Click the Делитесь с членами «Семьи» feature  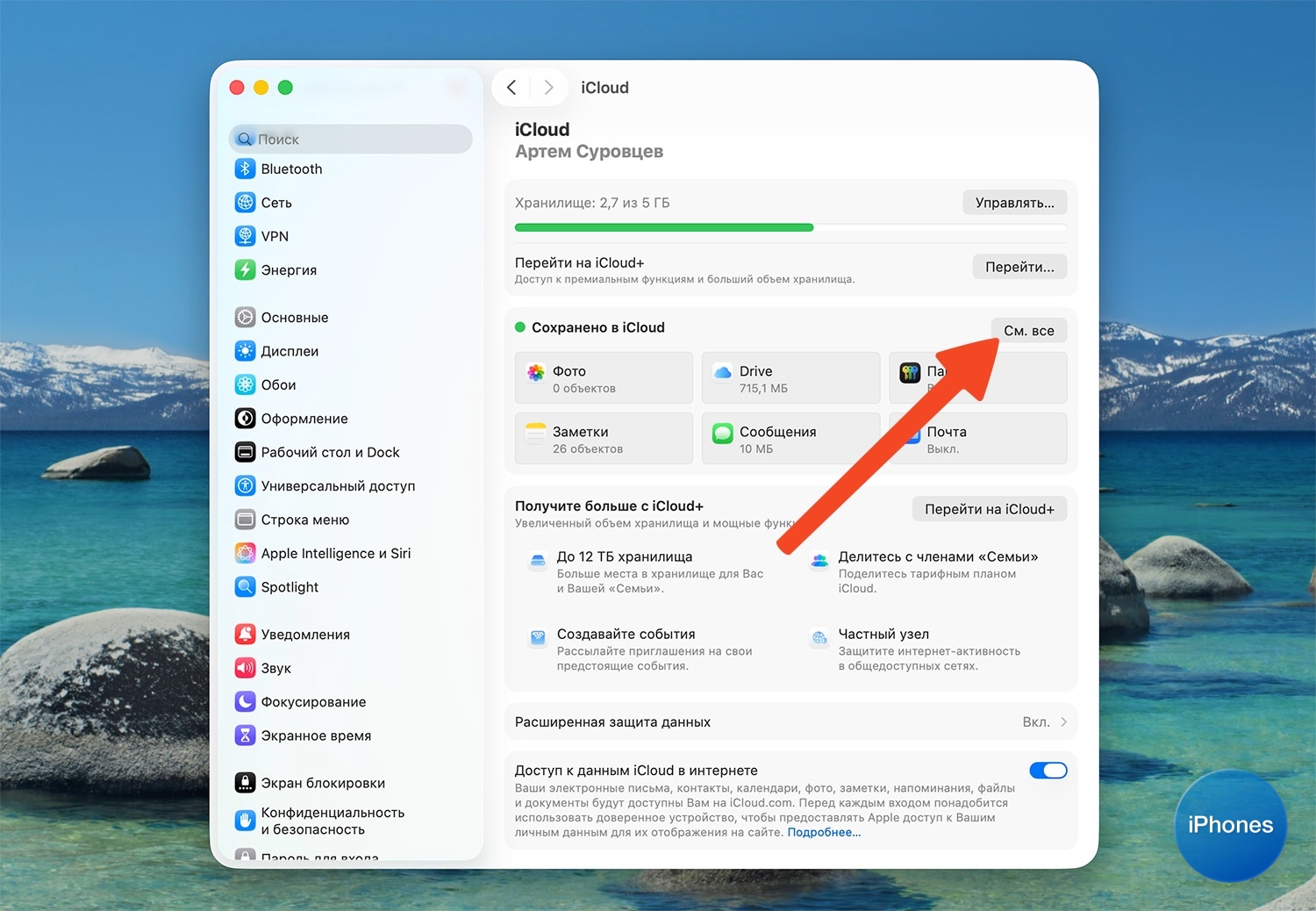click(925, 571)
